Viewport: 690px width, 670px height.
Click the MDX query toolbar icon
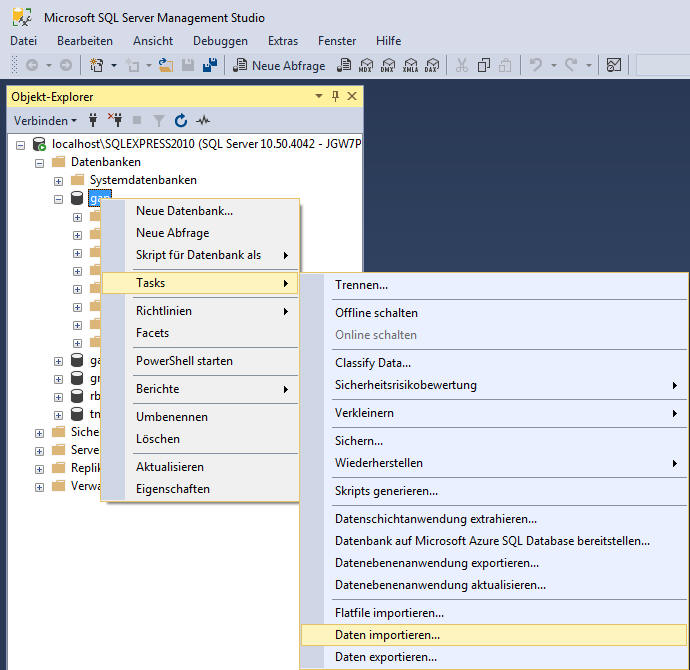366,66
